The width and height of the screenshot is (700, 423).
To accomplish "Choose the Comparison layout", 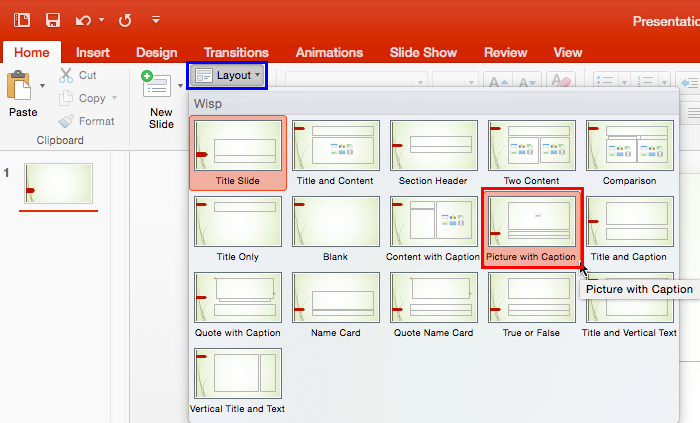I will pos(629,153).
